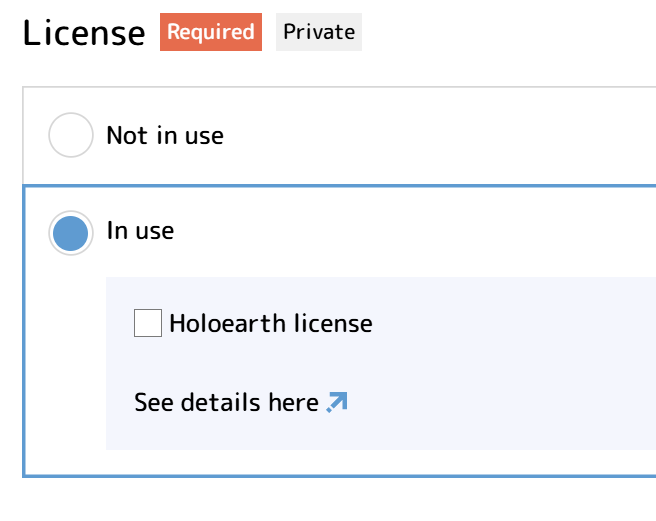Open the "See details here" link
Viewport: 656px width, 521px height.
(x=226, y=403)
